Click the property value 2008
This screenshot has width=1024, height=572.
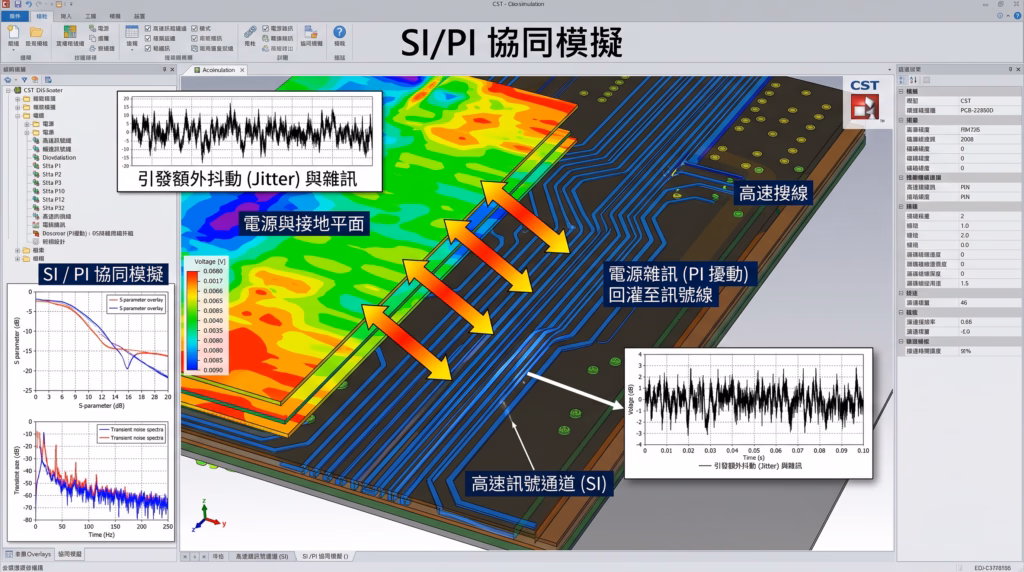[967, 139]
